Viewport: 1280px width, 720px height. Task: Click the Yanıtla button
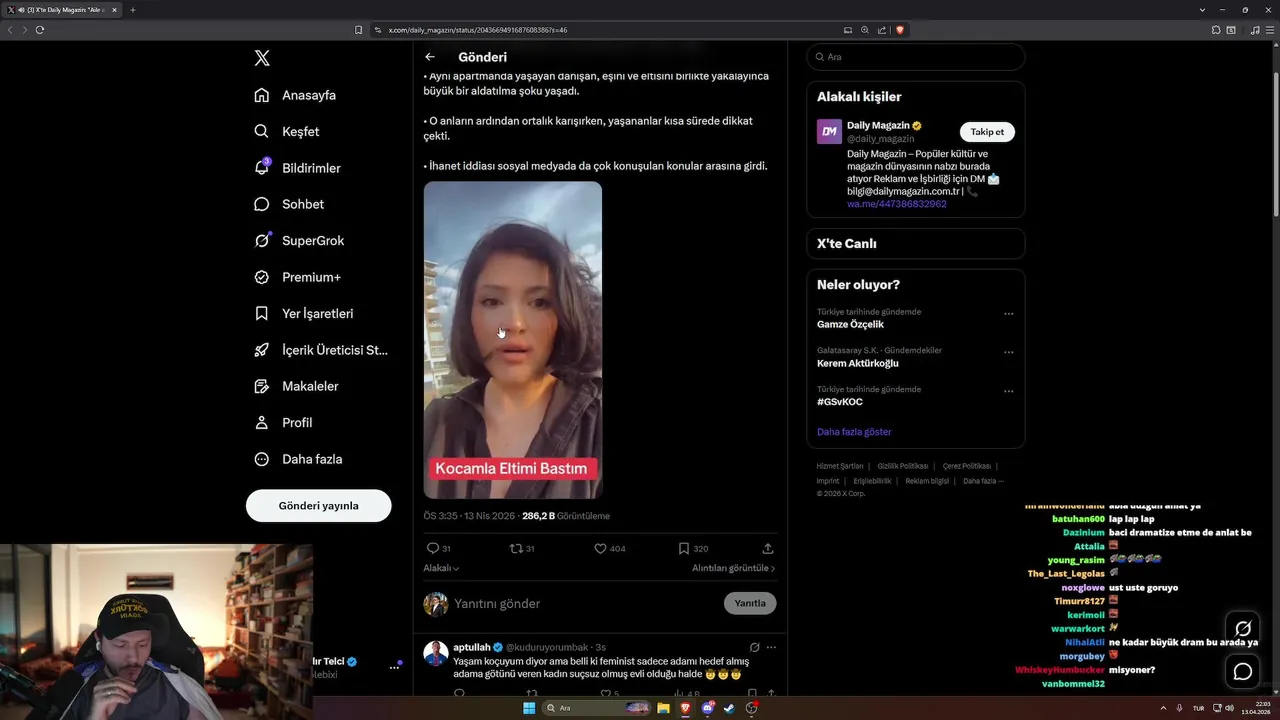click(750, 603)
